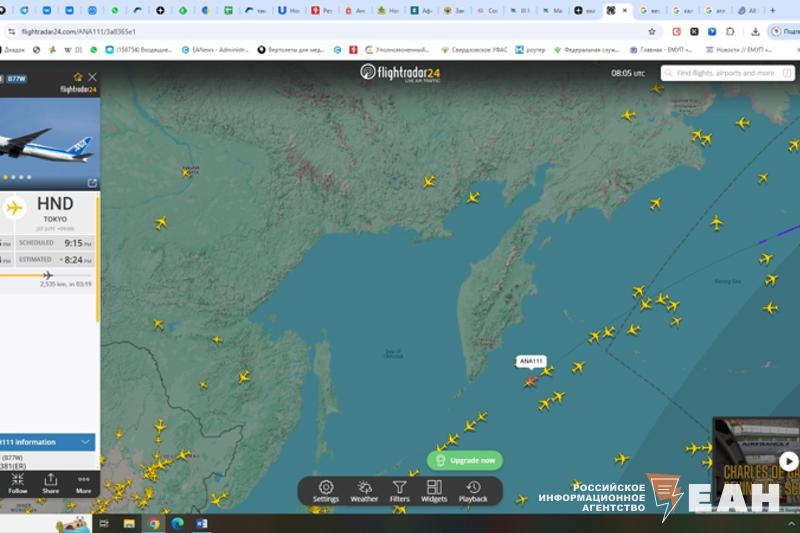Open the Filters funnel tool
The height and width of the screenshot is (533, 800).
point(399,489)
